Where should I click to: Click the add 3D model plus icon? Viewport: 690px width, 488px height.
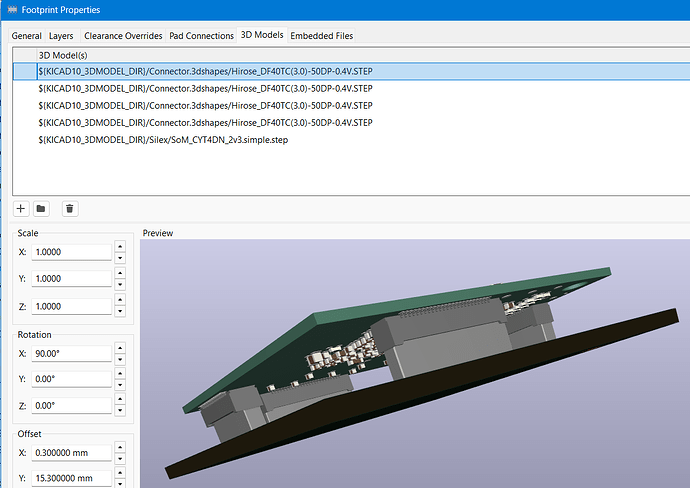click(x=21, y=209)
